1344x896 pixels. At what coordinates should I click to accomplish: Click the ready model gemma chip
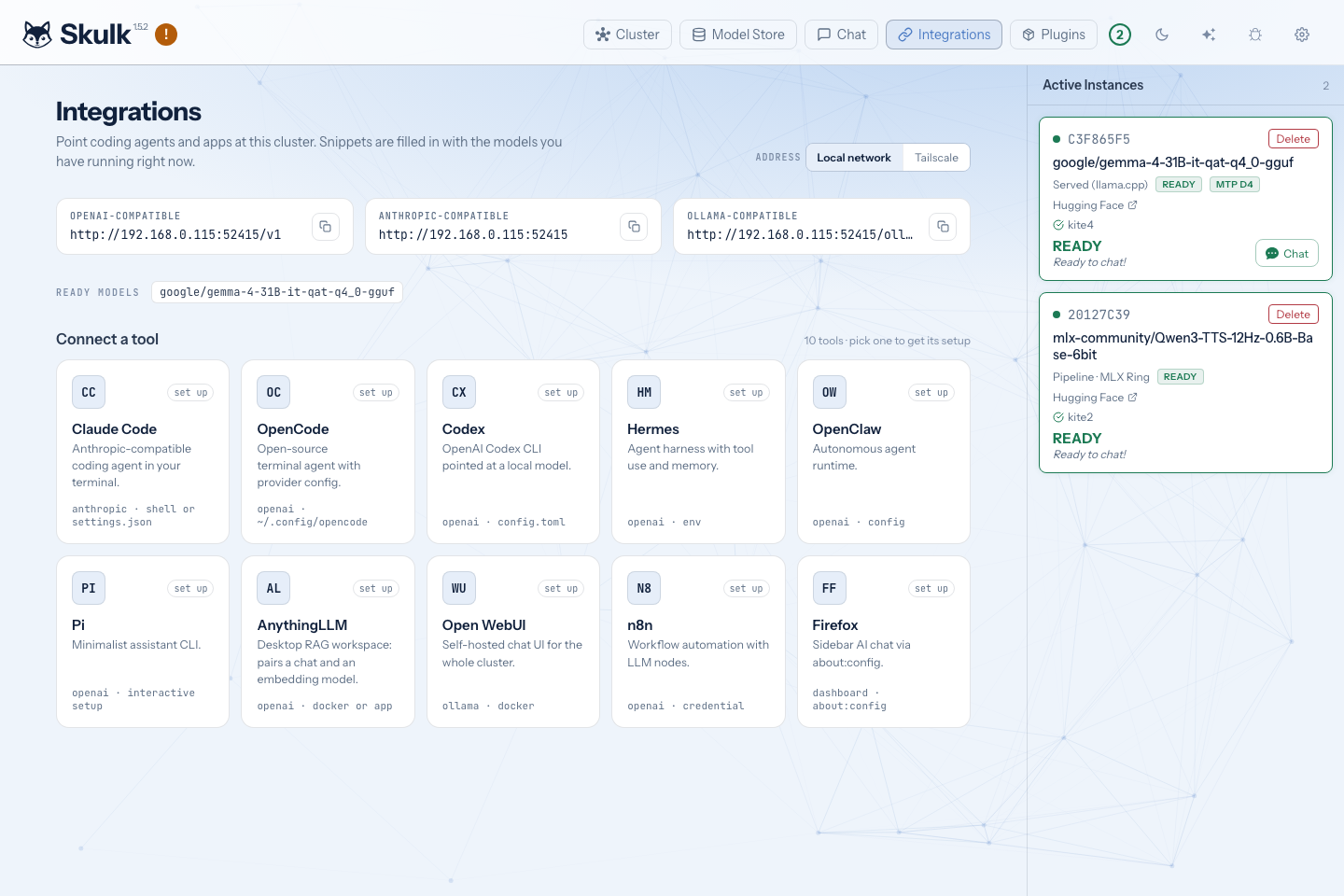[277, 292]
